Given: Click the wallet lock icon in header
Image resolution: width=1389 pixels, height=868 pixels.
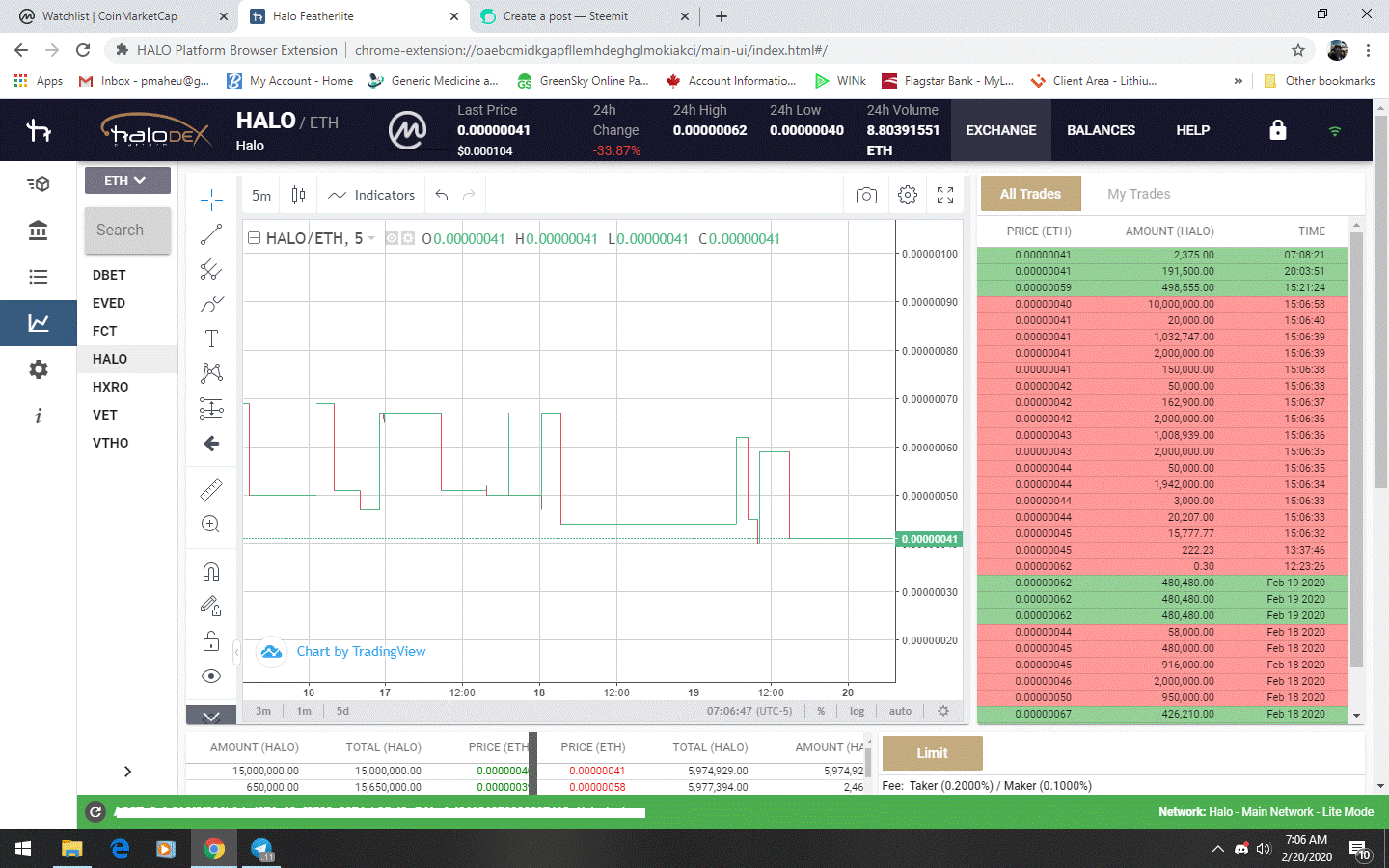Looking at the screenshot, I should click(x=1278, y=130).
